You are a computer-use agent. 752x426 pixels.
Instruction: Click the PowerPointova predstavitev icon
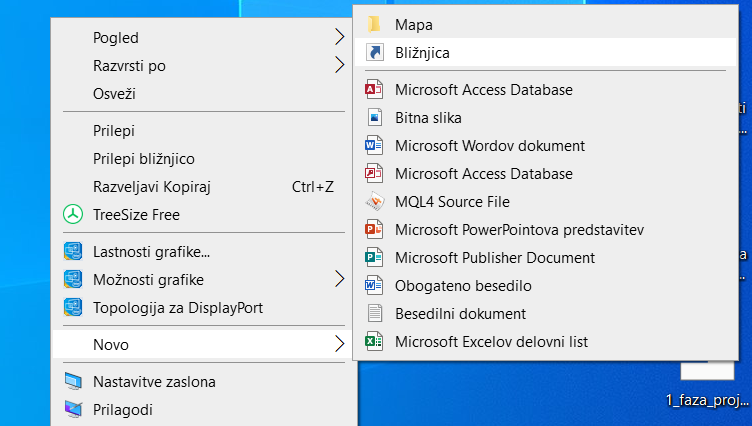tap(375, 230)
